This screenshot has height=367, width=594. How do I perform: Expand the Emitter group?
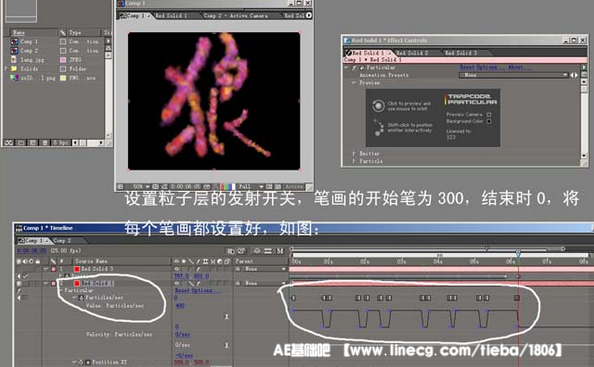[x=354, y=153]
